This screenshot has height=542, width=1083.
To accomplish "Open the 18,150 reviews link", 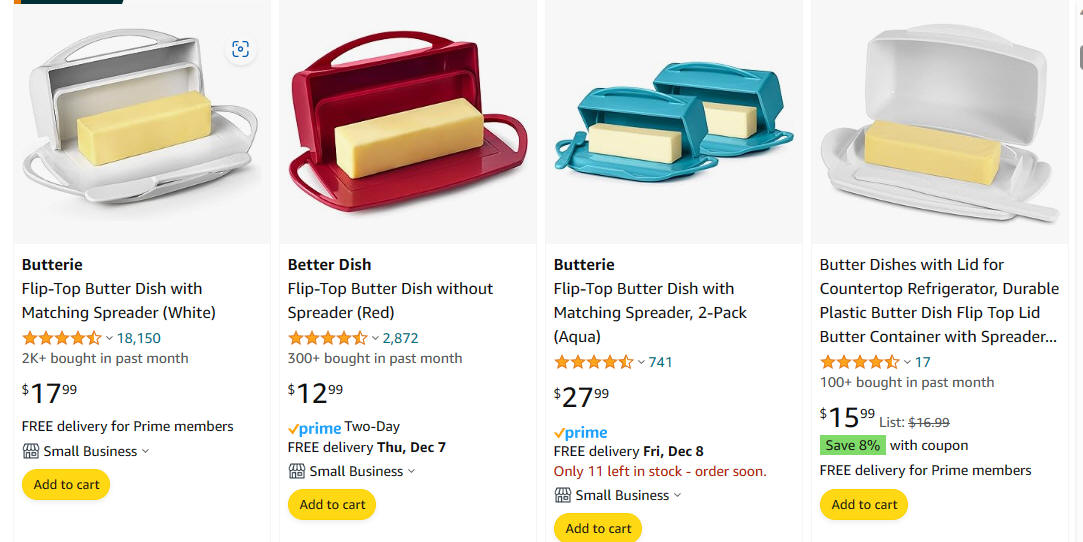I will [x=139, y=338].
